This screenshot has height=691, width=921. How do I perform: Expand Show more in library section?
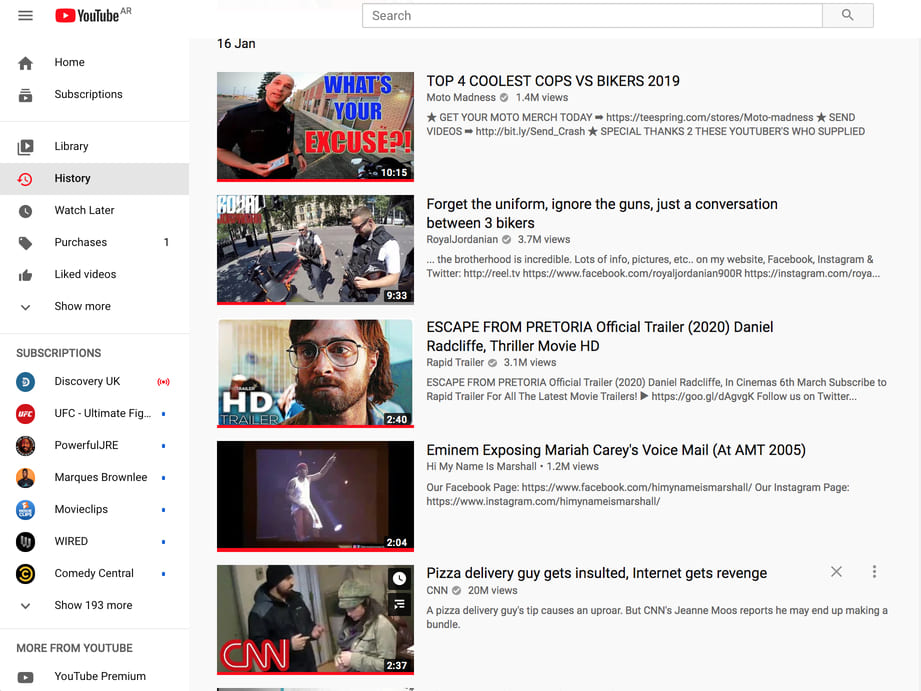82,306
